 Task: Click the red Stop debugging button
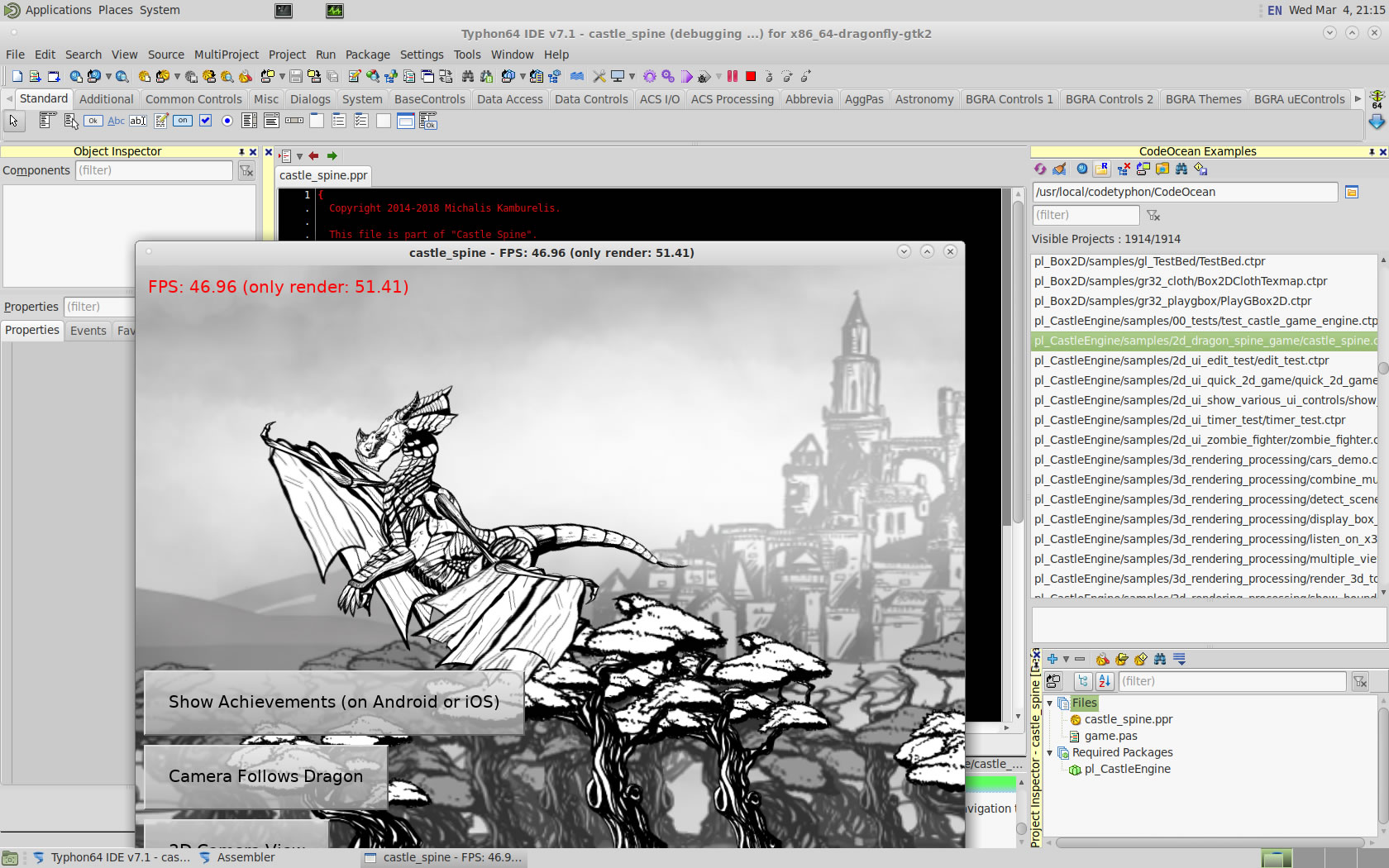(x=751, y=76)
